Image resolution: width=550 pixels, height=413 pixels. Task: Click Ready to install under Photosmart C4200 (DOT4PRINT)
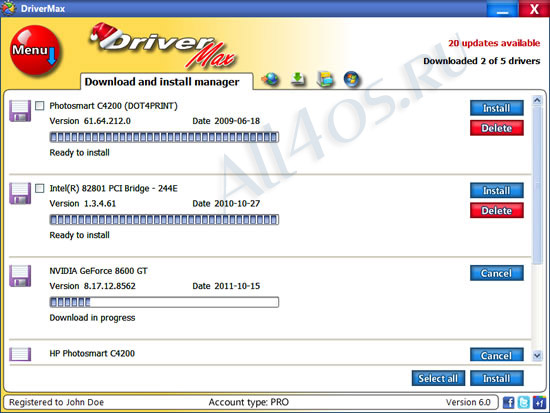click(x=79, y=153)
